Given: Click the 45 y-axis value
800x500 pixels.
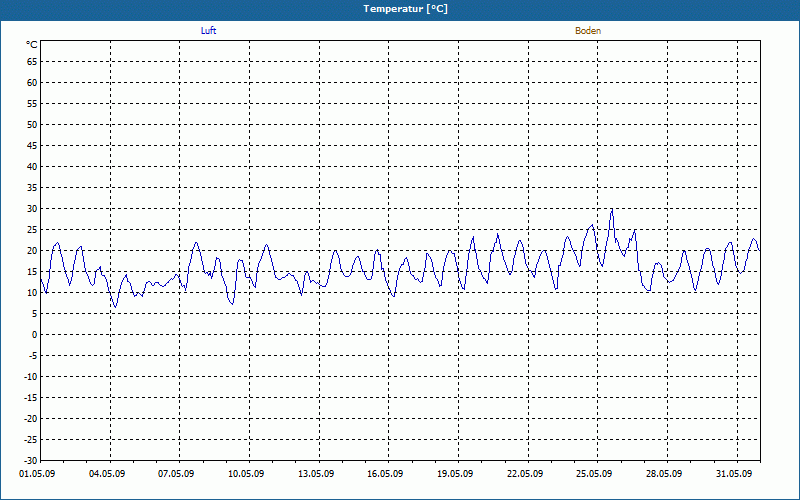Looking at the screenshot, I should [x=32, y=146].
